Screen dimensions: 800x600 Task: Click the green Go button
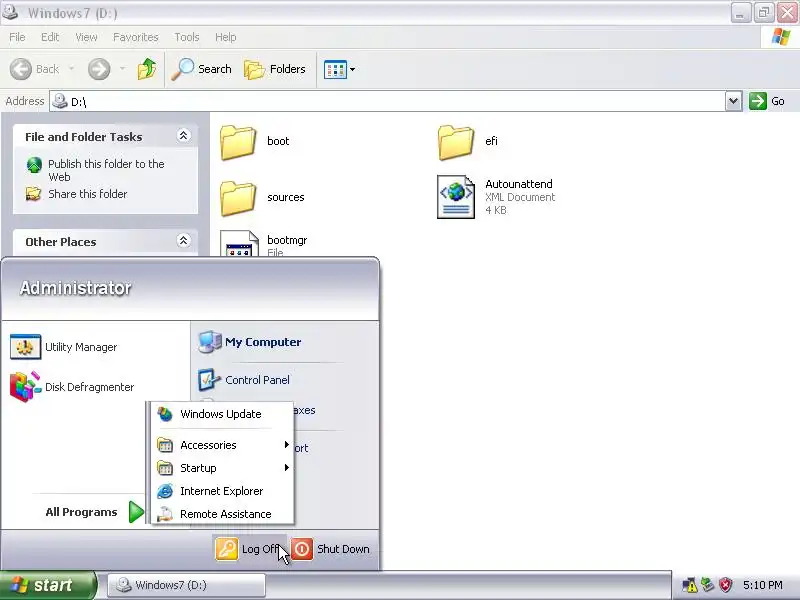click(x=767, y=101)
